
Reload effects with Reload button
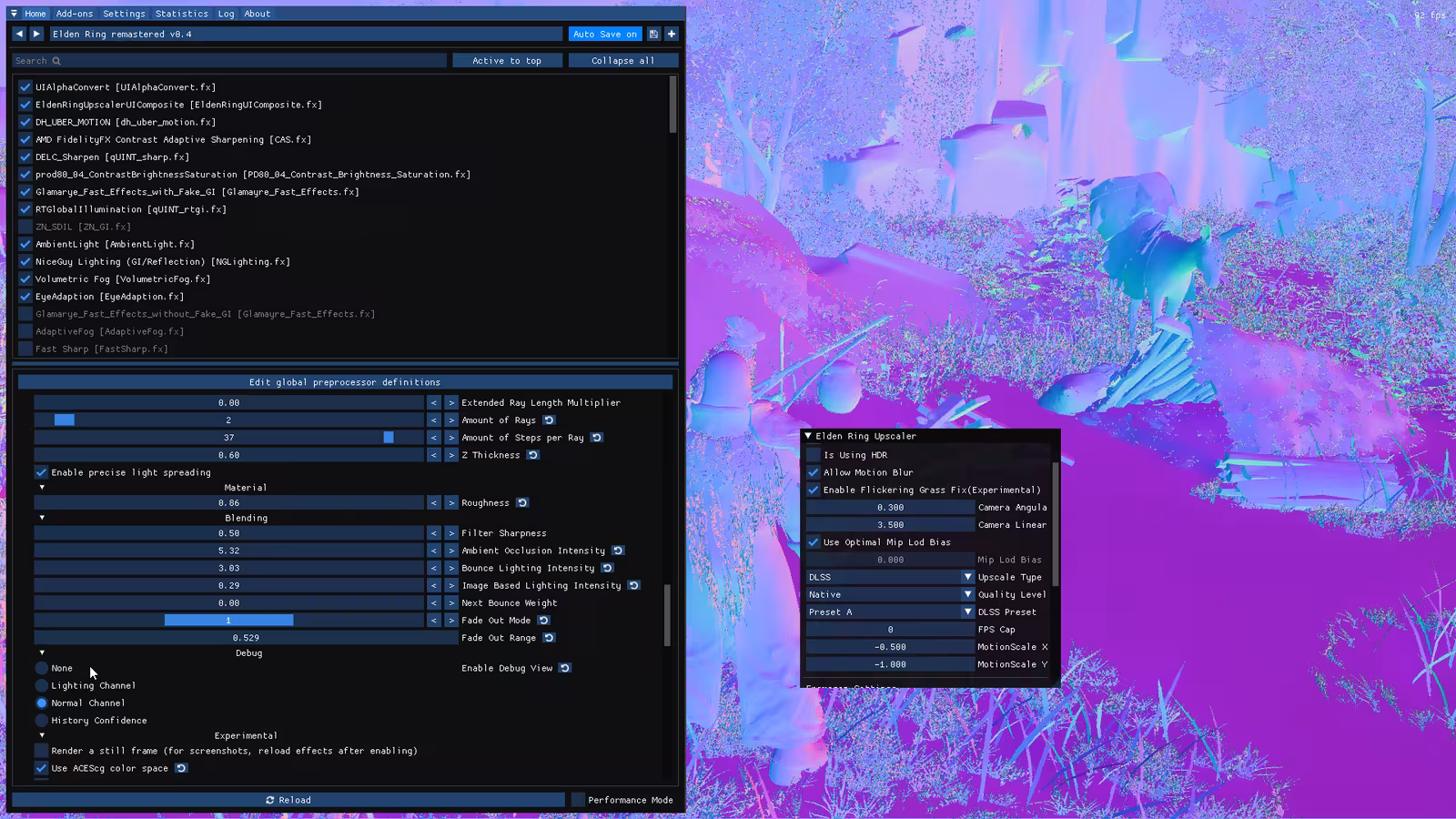288,800
